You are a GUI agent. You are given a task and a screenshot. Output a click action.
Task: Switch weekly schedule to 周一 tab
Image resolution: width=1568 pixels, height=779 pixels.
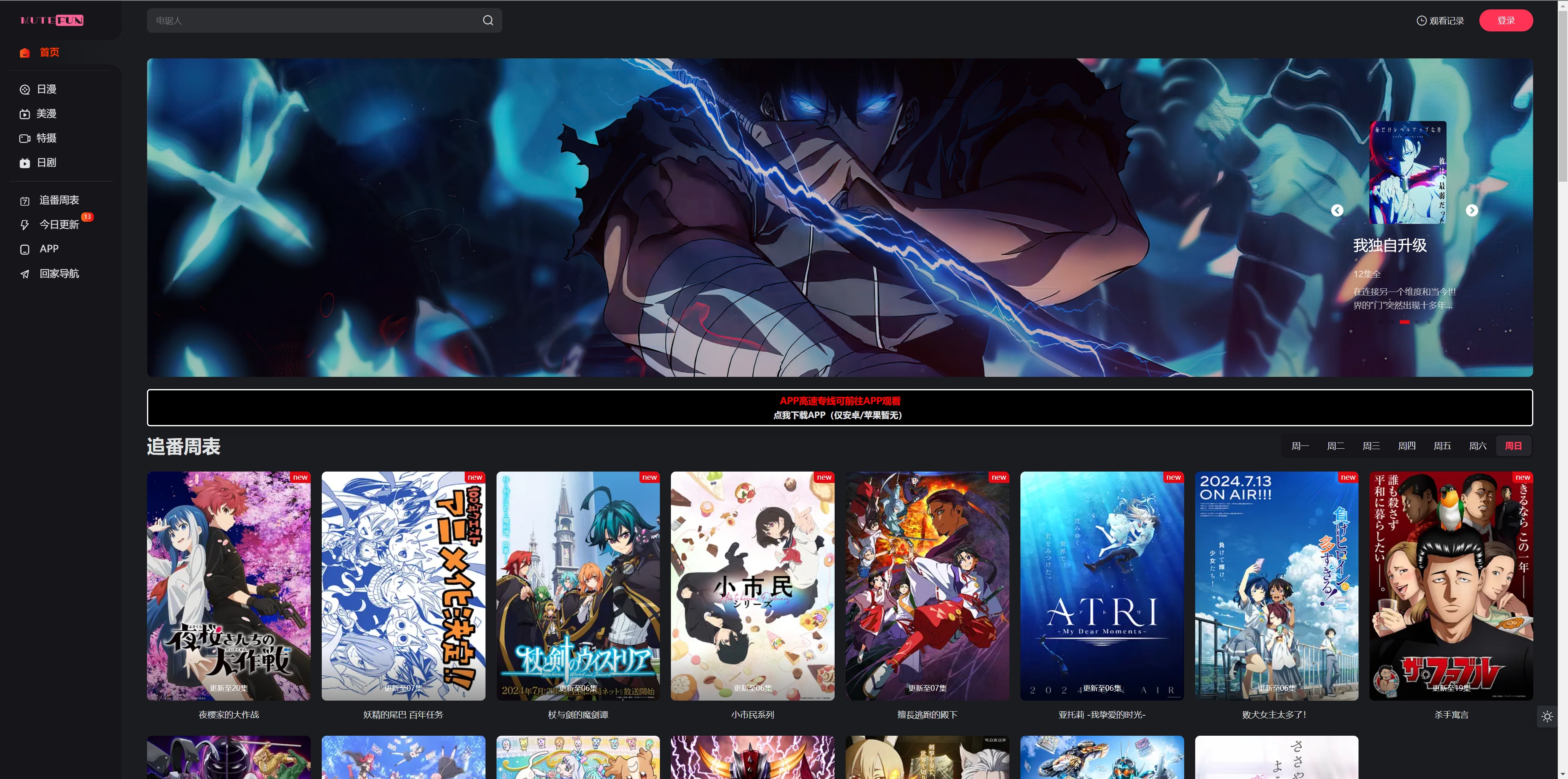coord(1300,446)
